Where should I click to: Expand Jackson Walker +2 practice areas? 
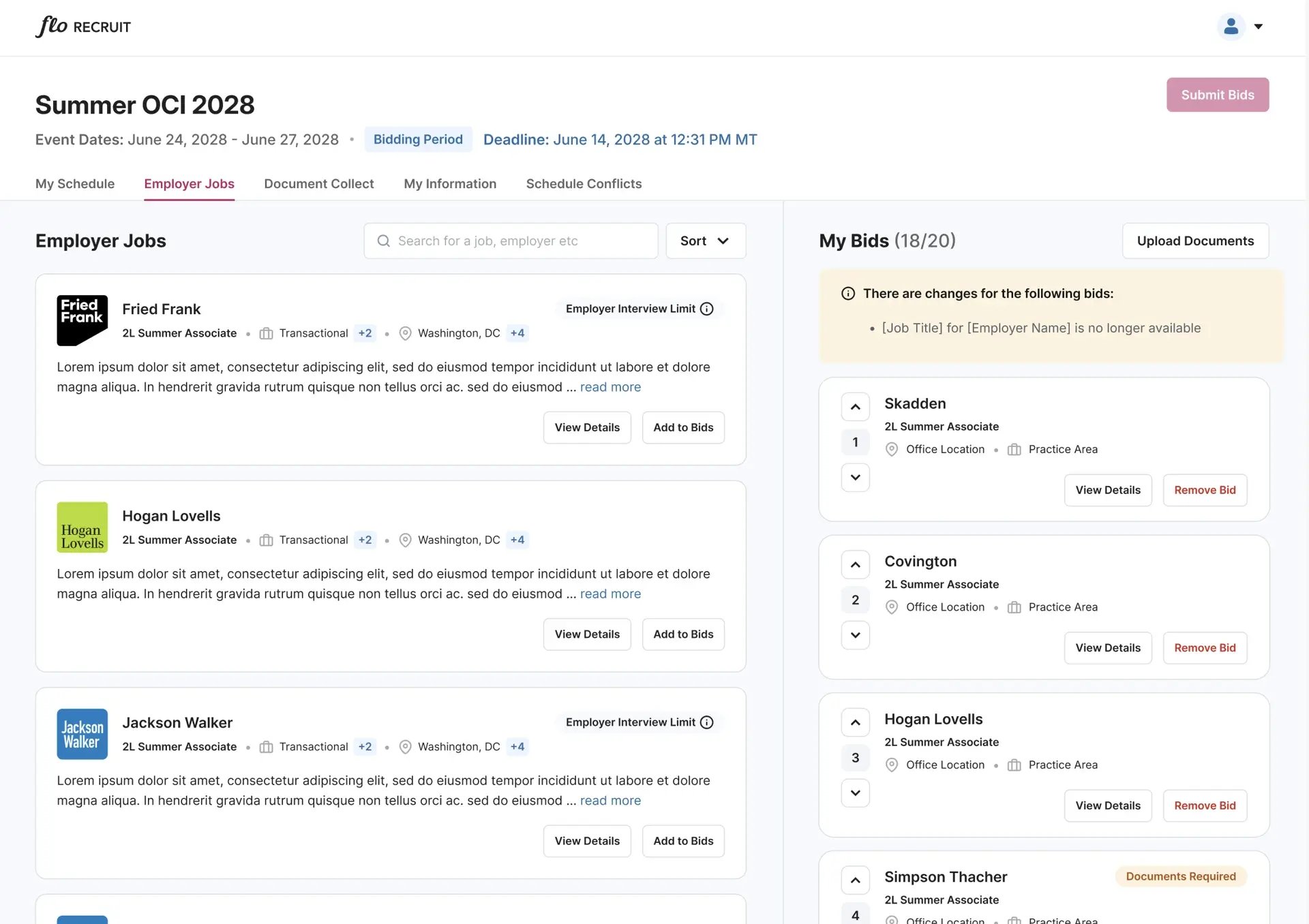click(x=365, y=747)
